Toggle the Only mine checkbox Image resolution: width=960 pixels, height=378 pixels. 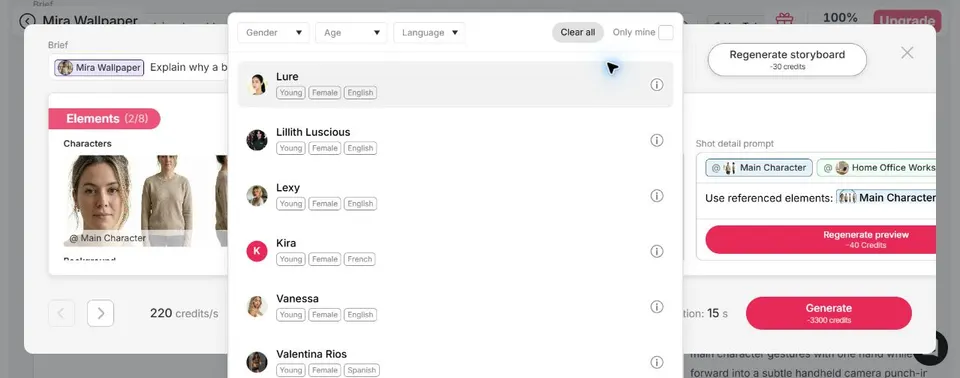click(666, 32)
